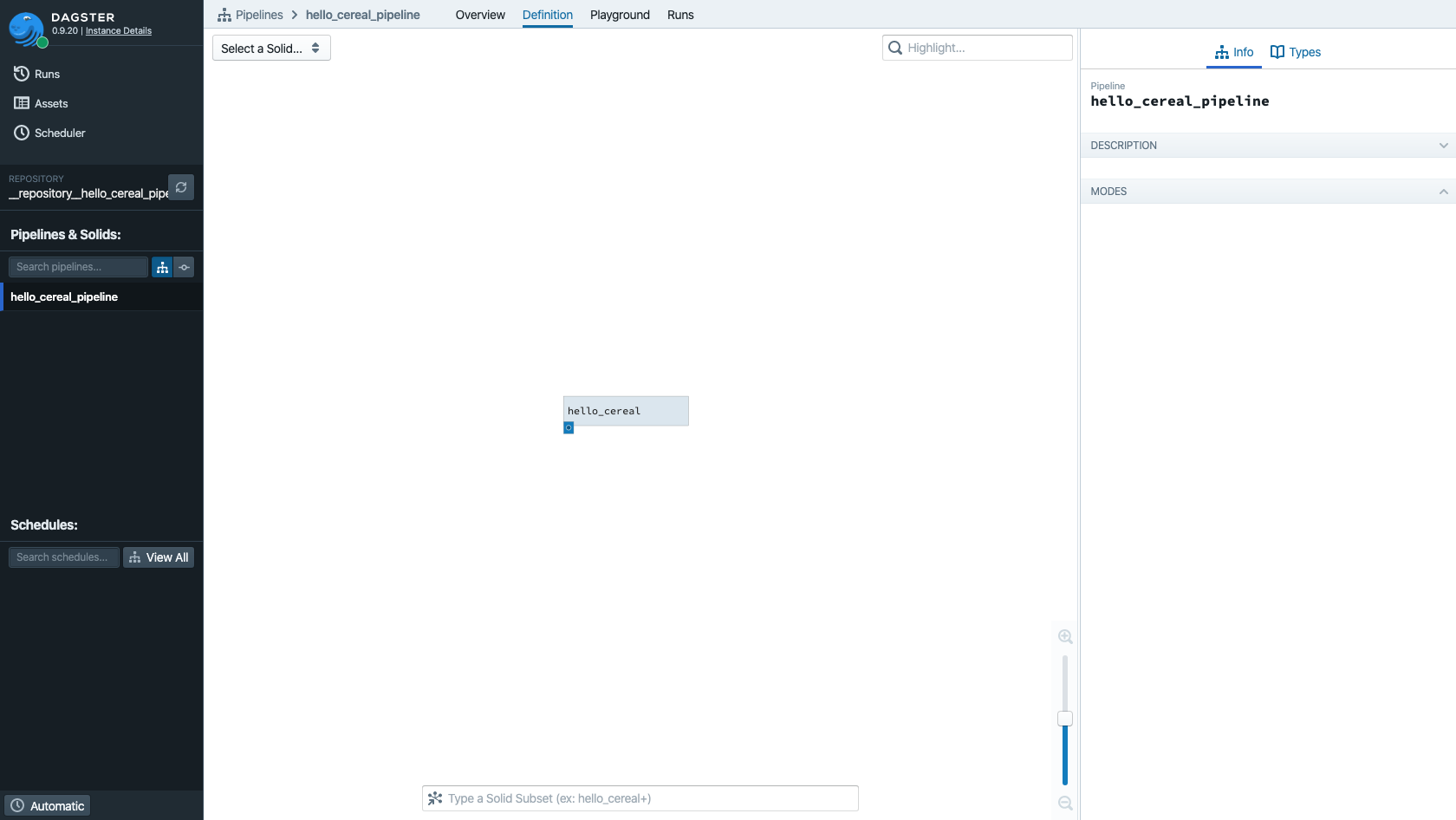Click hello_cereal_pipeline breadcrumb
The width and height of the screenshot is (1456, 820).
(x=363, y=15)
